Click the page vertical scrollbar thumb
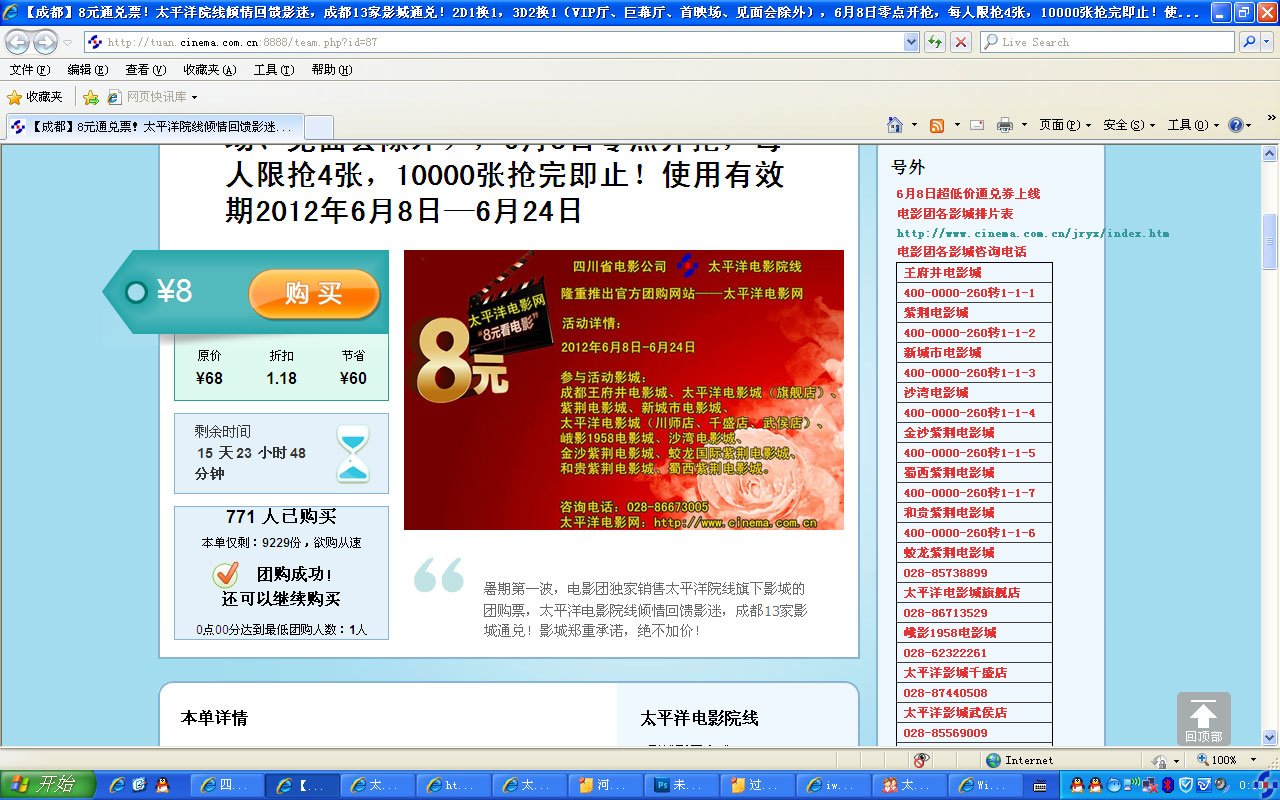1280x800 pixels. pyautogui.click(x=1270, y=241)
